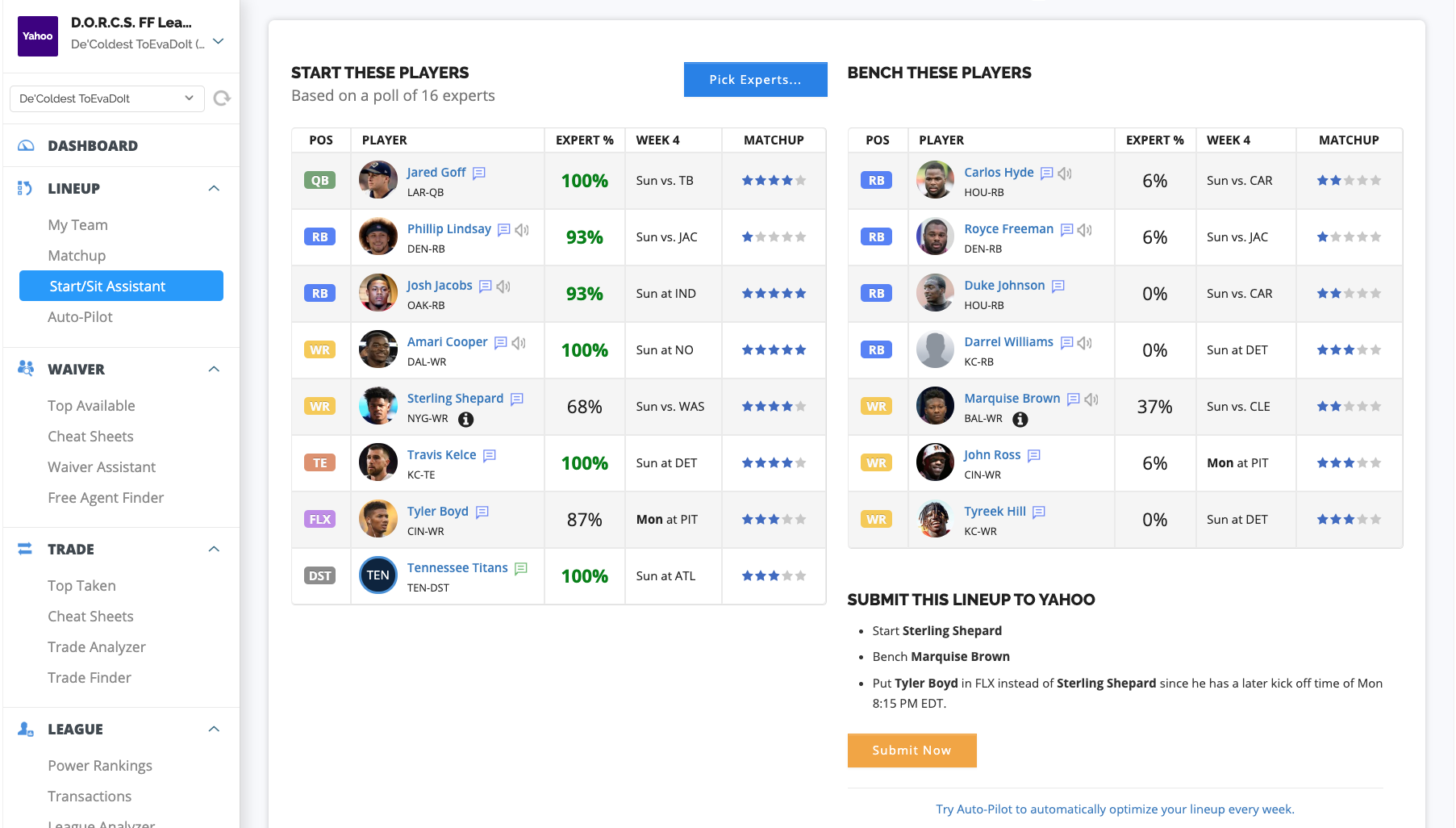Open Phillip Lindsay's notes icon

504,229
